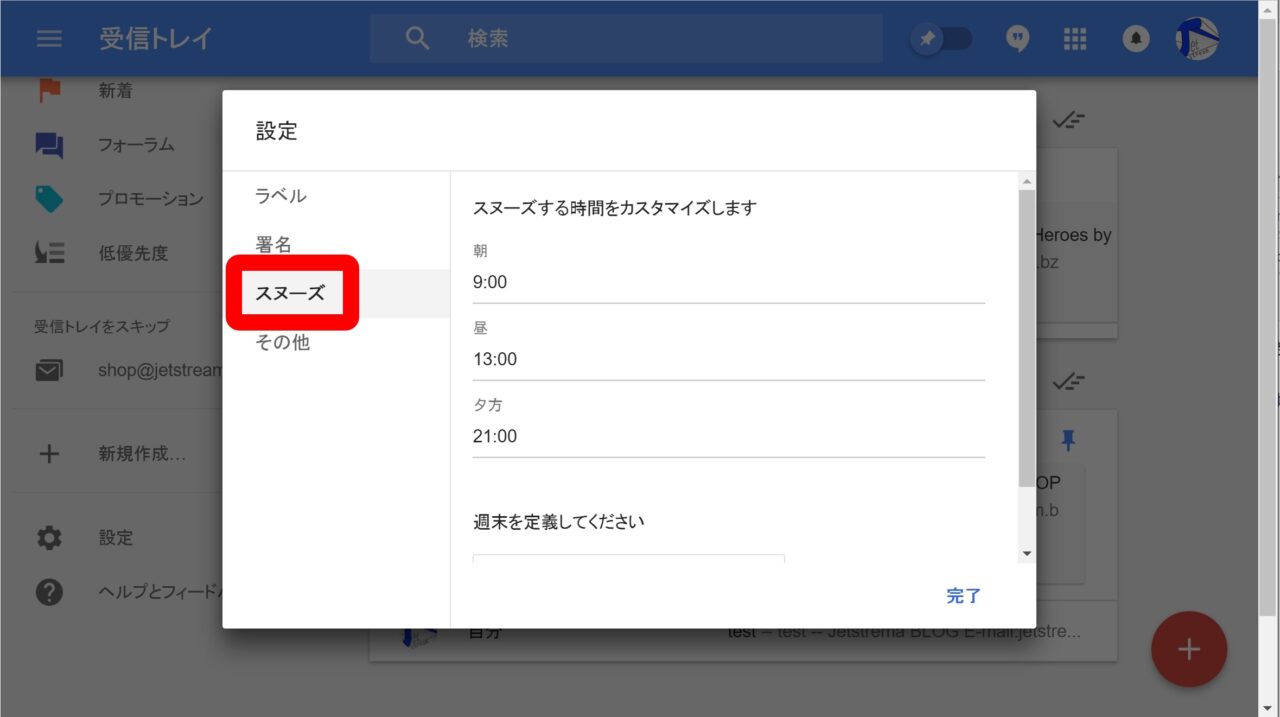This screenshot has height=717, width=1280.
Task: Open notifications bell icon
Action: point(1135,39)
